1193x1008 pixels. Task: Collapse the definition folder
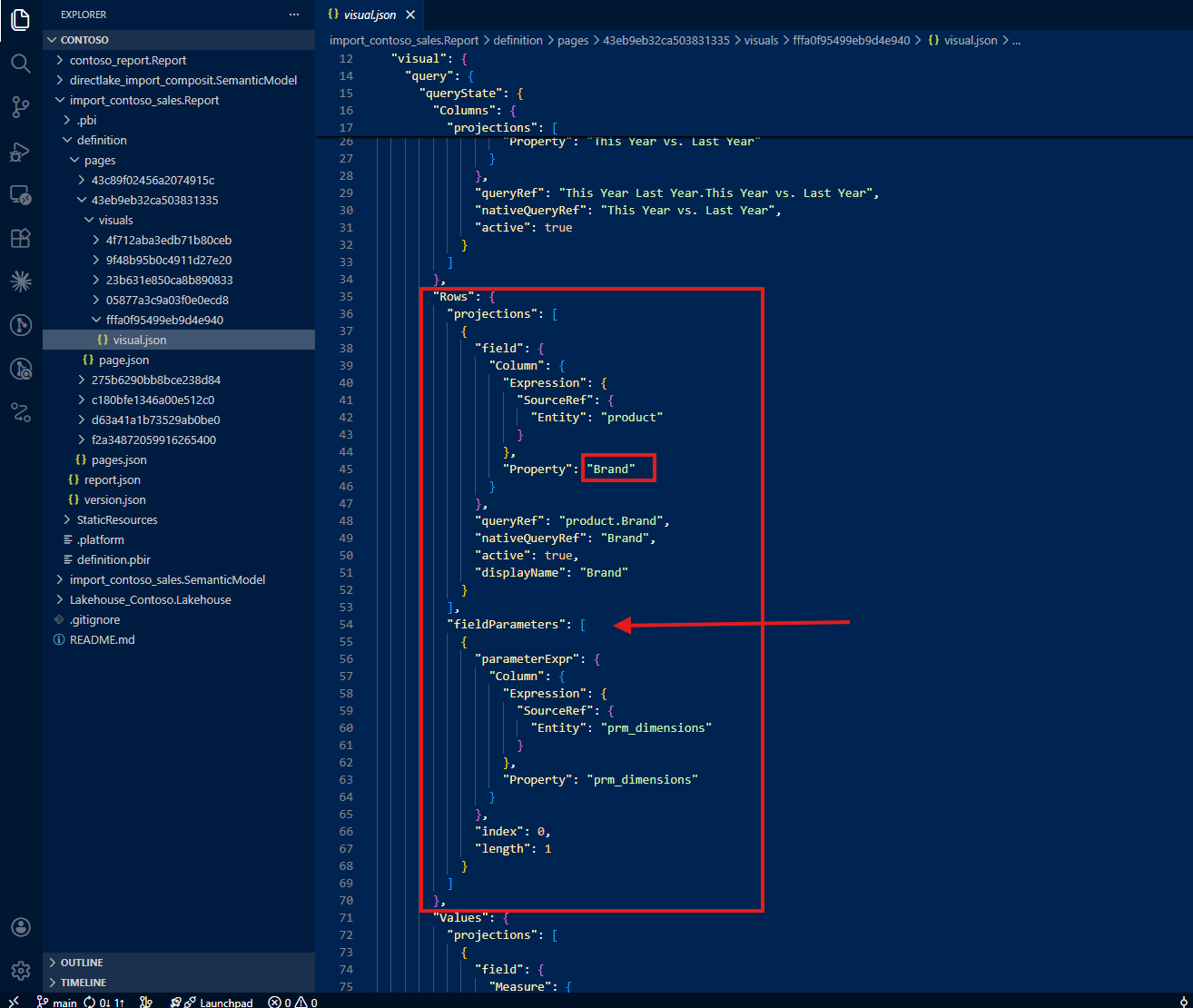click(179, 140)
